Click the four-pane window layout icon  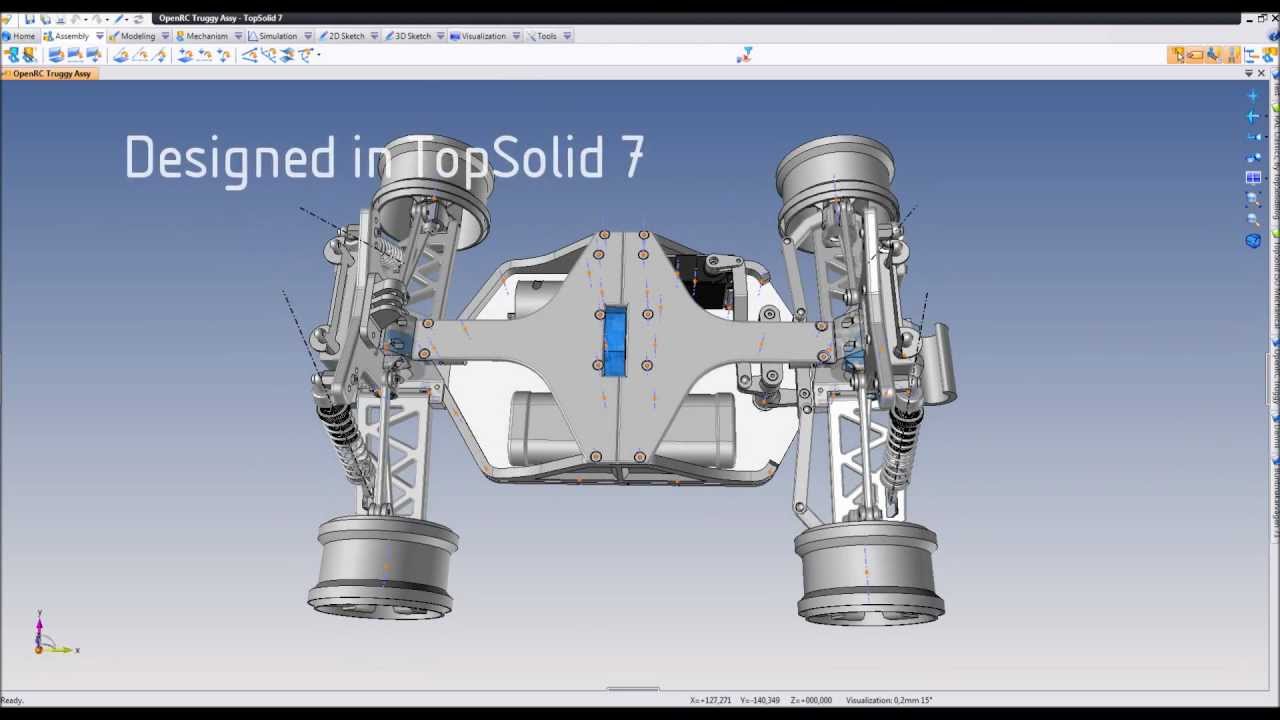1253,178
